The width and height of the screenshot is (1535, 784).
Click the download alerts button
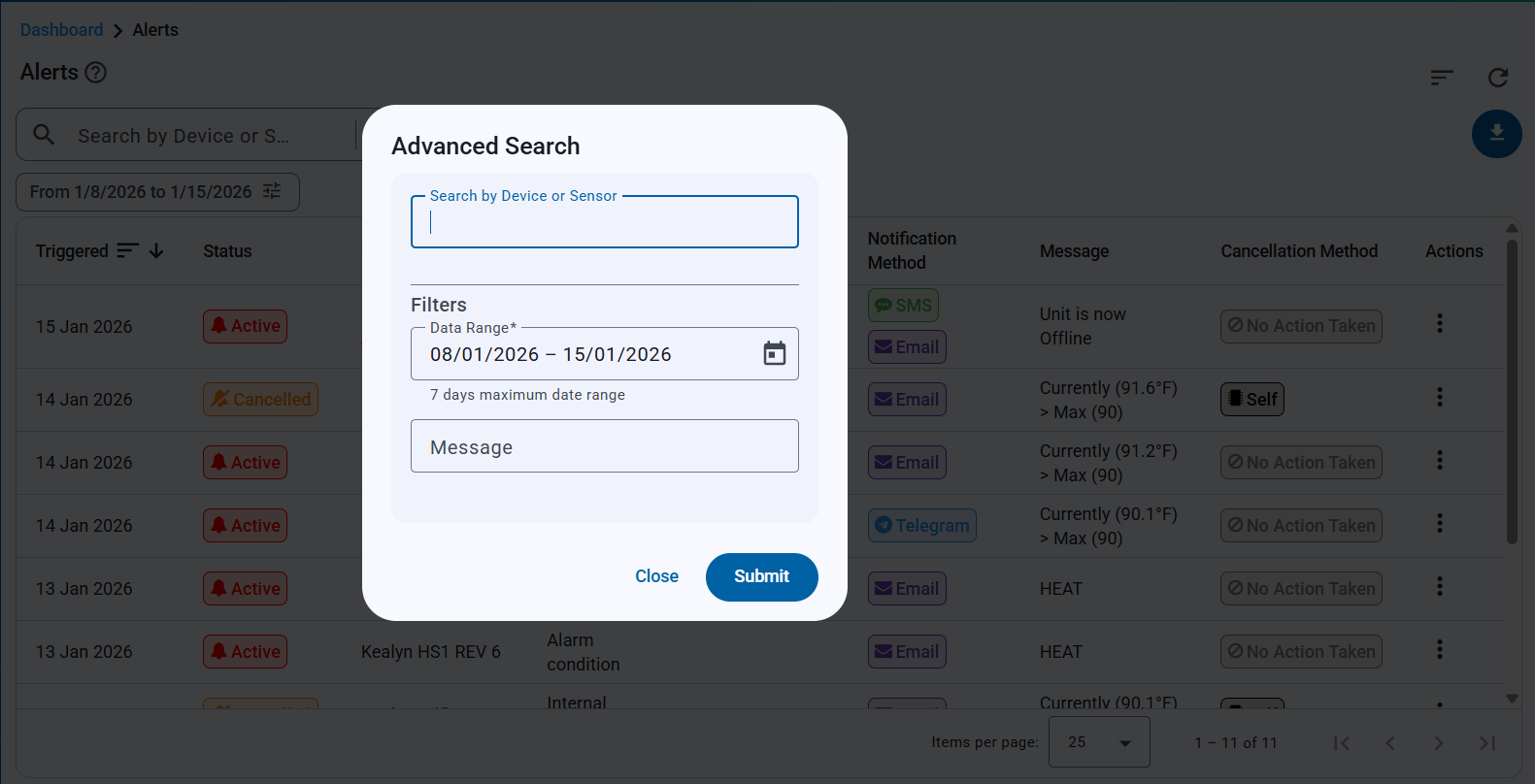pyautogui.click(x=1496, y=133)
